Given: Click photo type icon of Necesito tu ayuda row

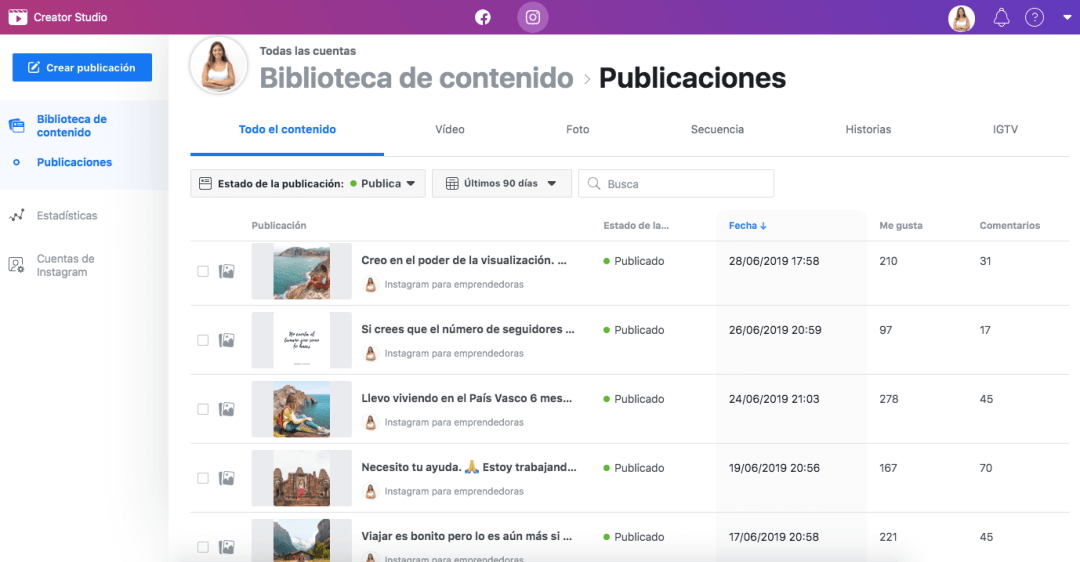Looking at the screenshot, I should (227, 478).
